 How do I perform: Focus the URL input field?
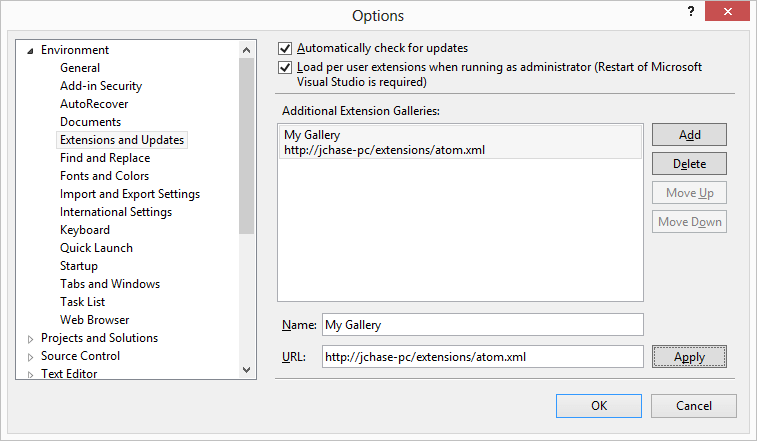tap(482, 356)
